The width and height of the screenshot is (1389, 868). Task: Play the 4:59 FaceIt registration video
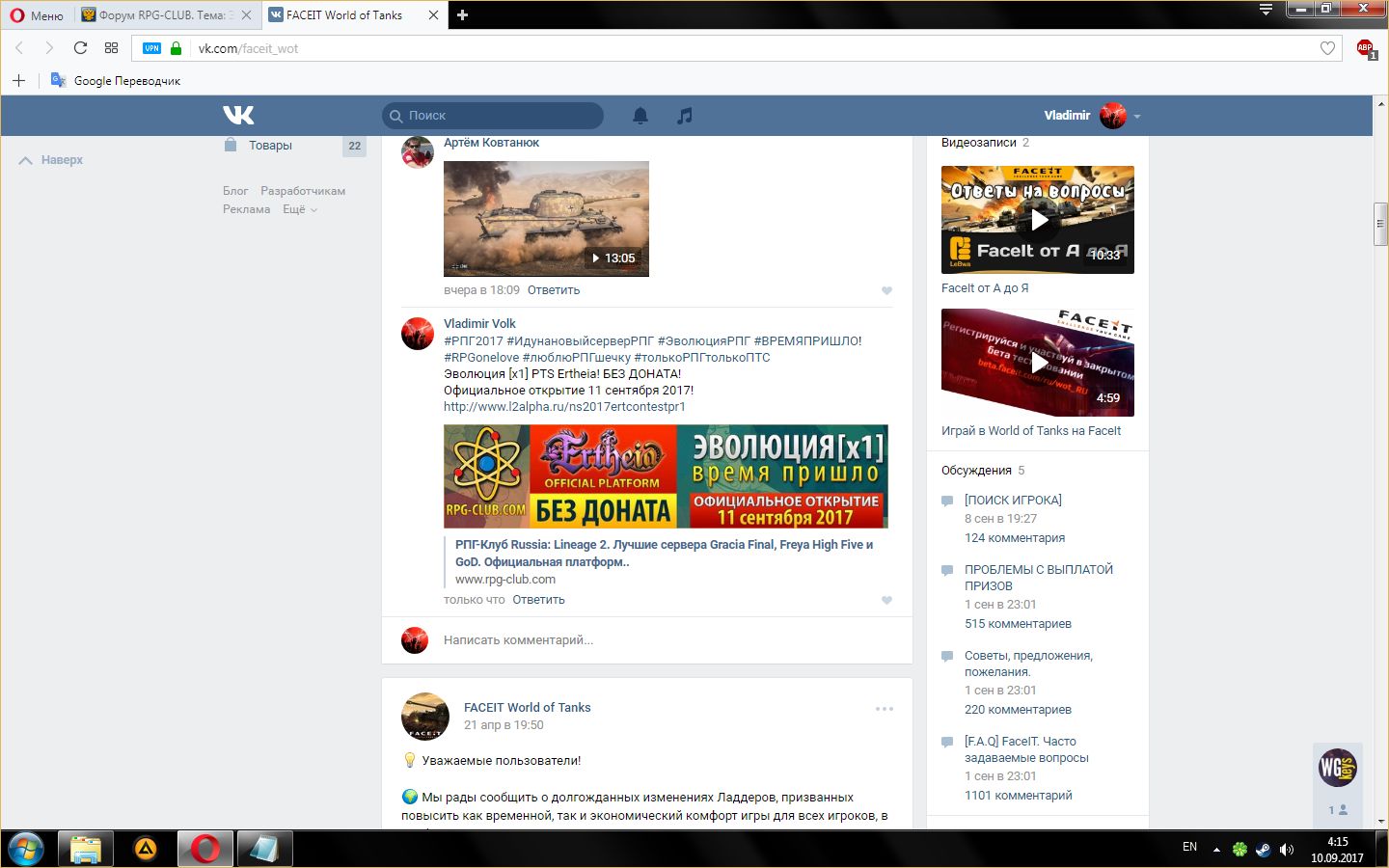(1038, 363)
